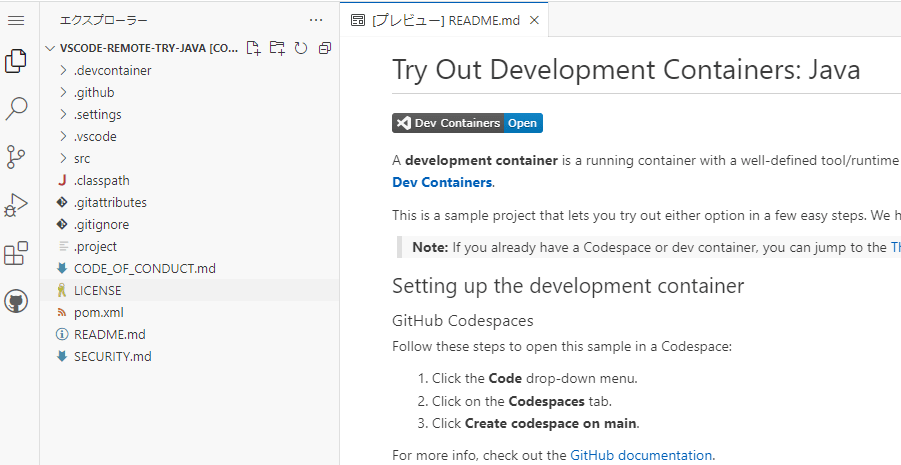901x465 pixels.
Task: Click the 'Try Out Development Containers: Java' heading
Action: click(626, 70)
